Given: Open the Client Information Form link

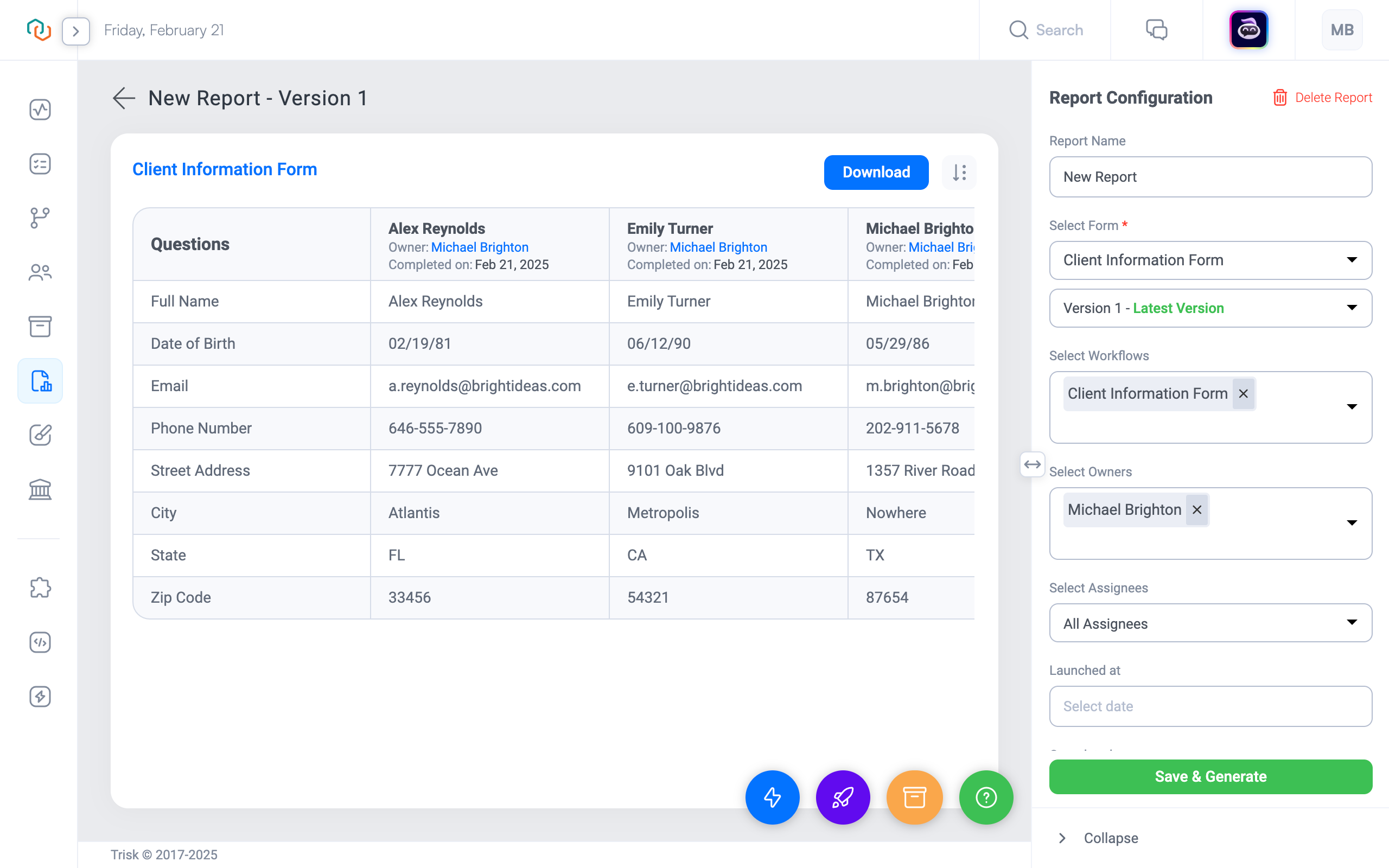Looking at the screenshot, I should coord(225,169).
